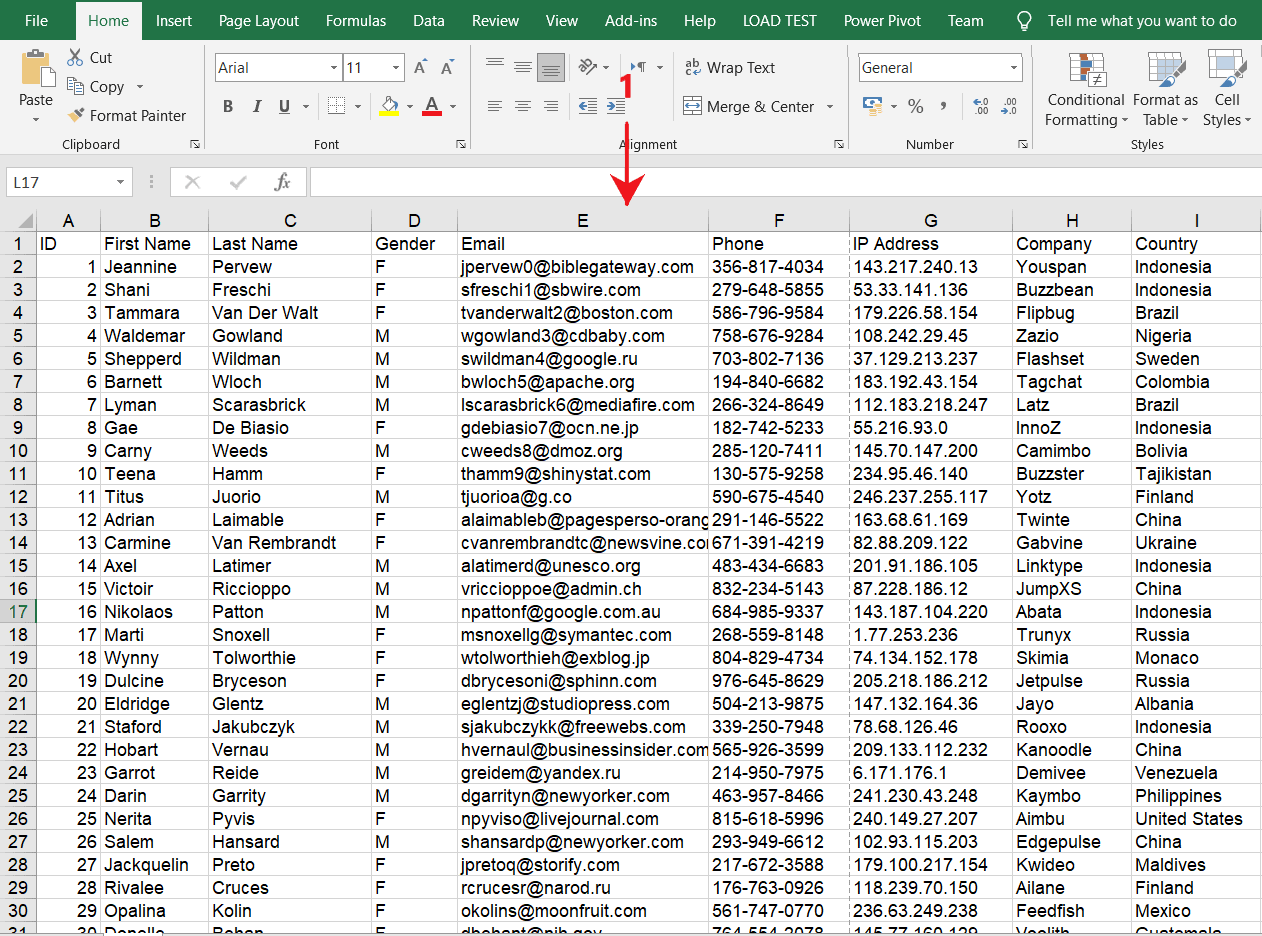This screenshot has width=1262, height=936.
Task: Increase the decimal places
Action: [981, 106]
